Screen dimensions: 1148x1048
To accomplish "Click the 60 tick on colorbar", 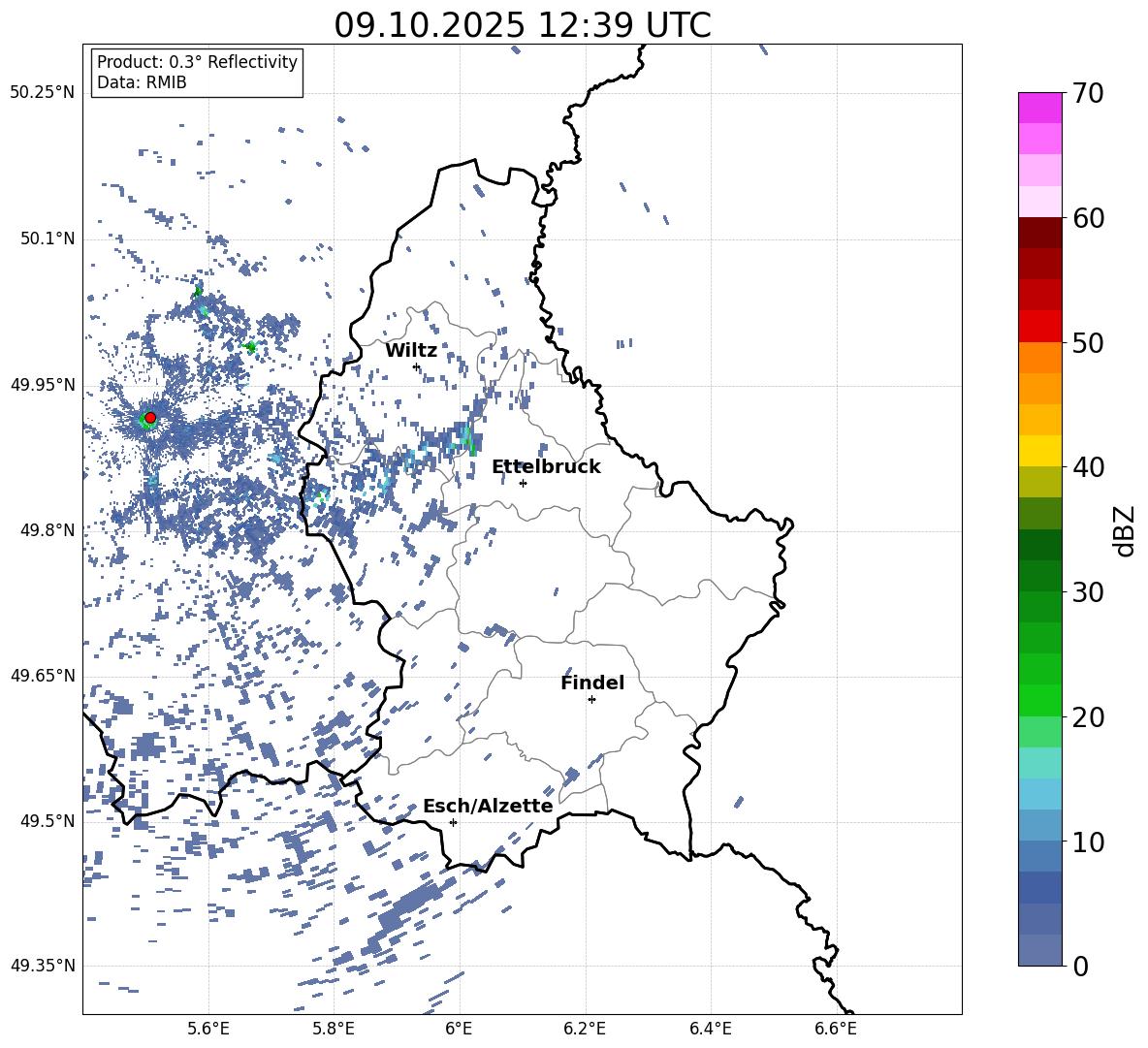I will click(1088, 218).
